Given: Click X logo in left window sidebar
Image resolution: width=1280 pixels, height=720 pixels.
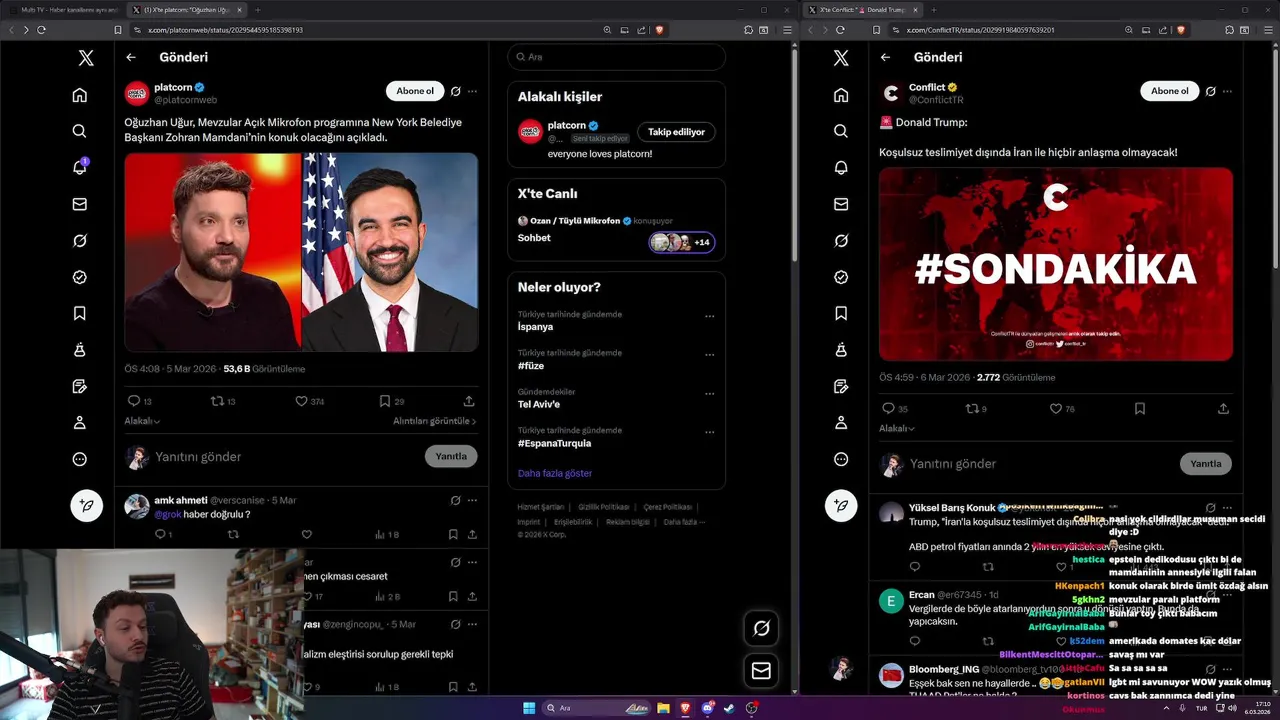Looking at the screenshot, I should pyautogui.click(x=86, y=58).
